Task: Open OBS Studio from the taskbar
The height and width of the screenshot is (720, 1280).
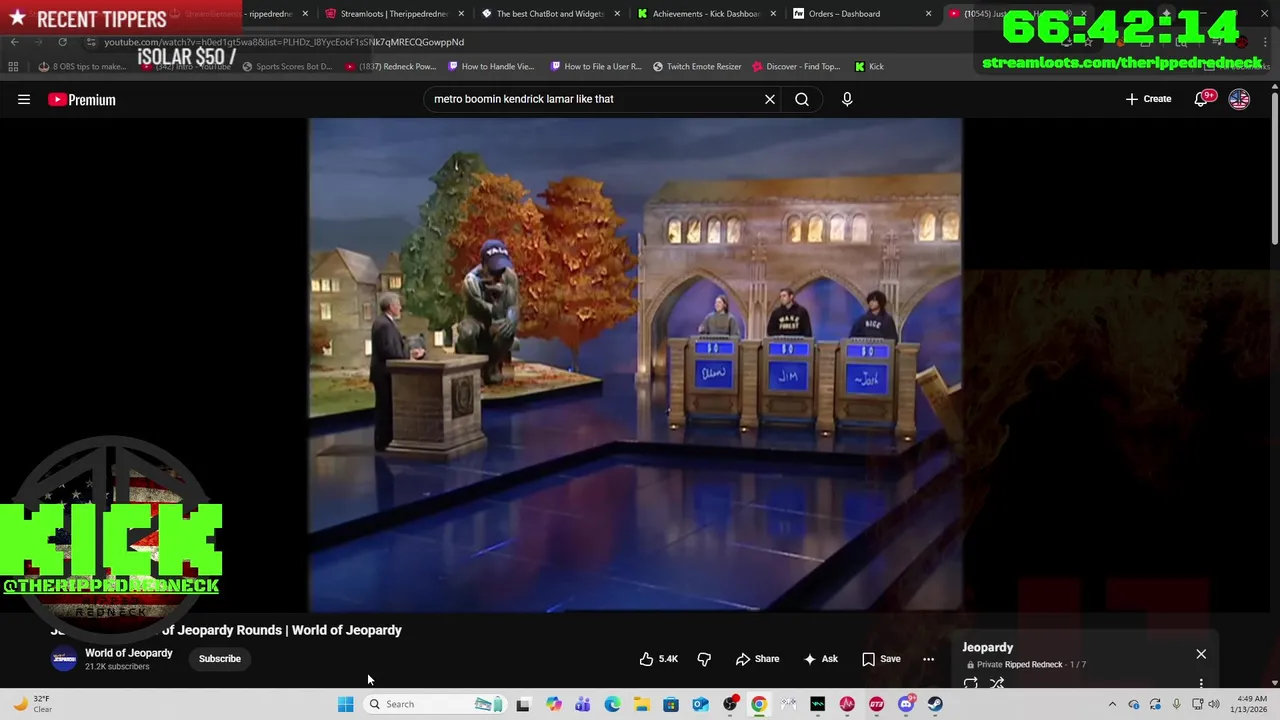Action: 730,704
